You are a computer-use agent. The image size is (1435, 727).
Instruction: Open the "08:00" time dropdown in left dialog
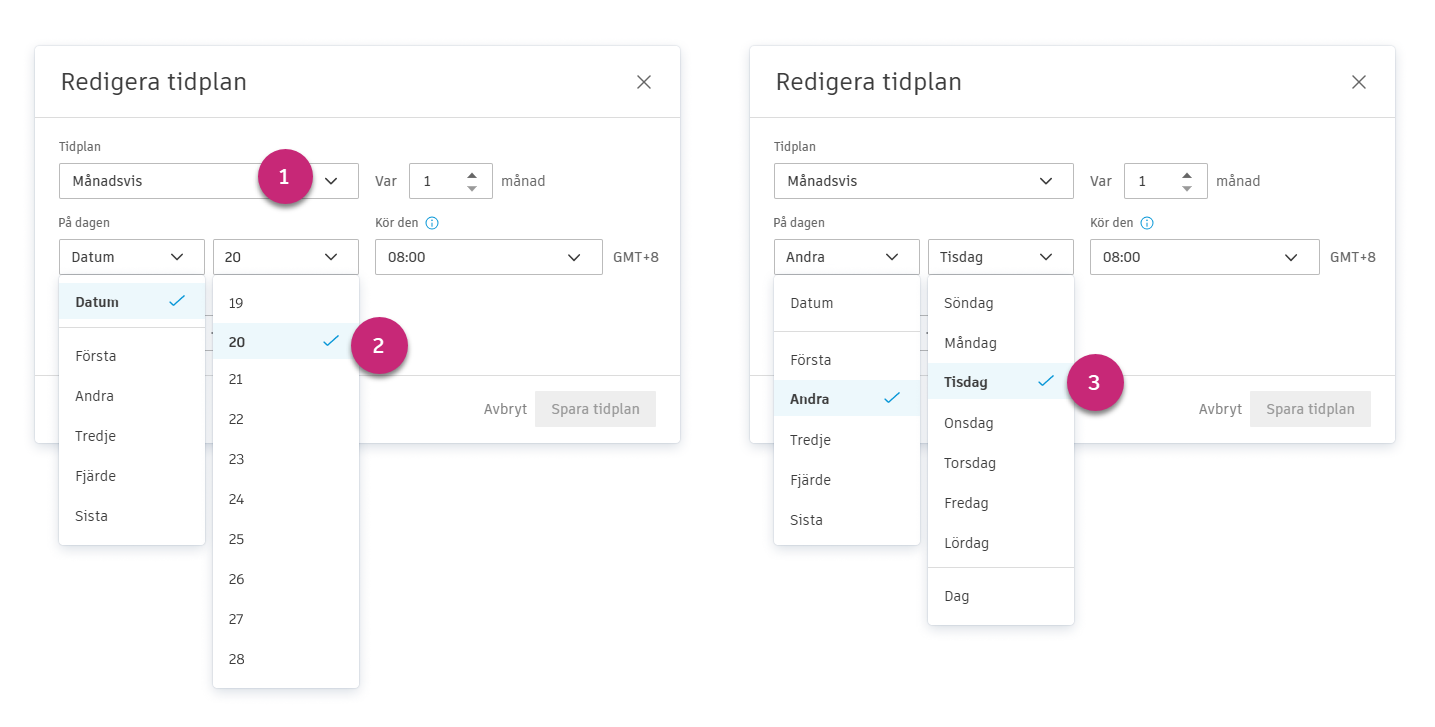click(488, 257)
